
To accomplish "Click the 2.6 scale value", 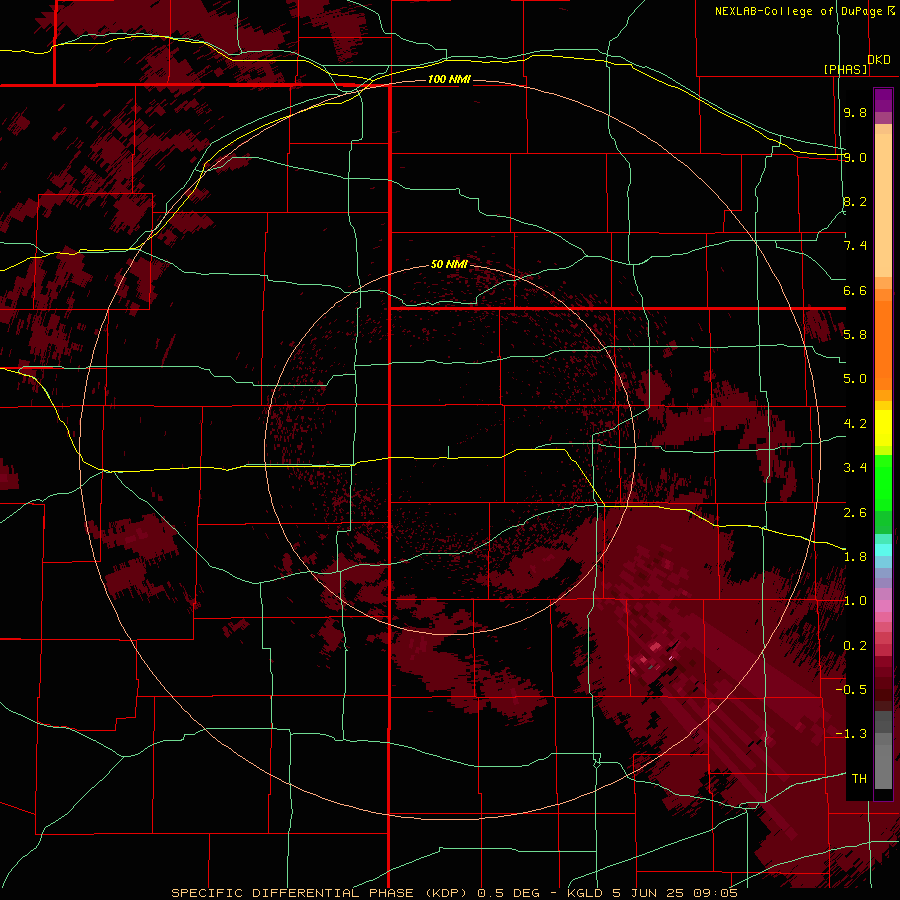I will pos(855,513).
